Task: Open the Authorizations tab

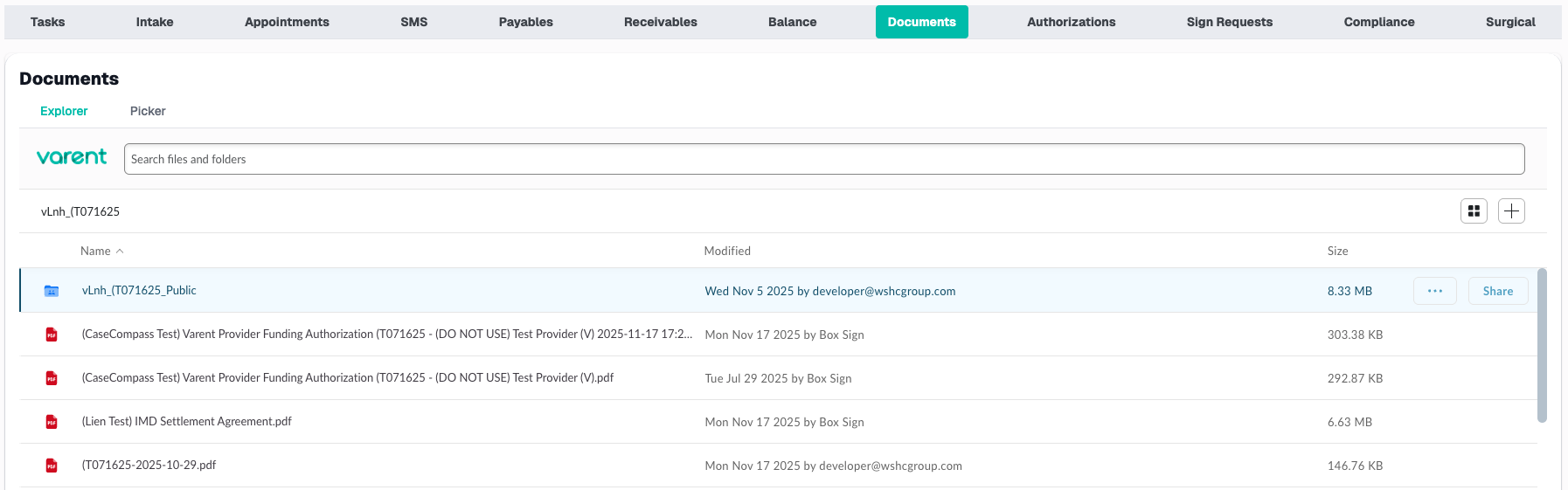Action: tap(1071, 22)
